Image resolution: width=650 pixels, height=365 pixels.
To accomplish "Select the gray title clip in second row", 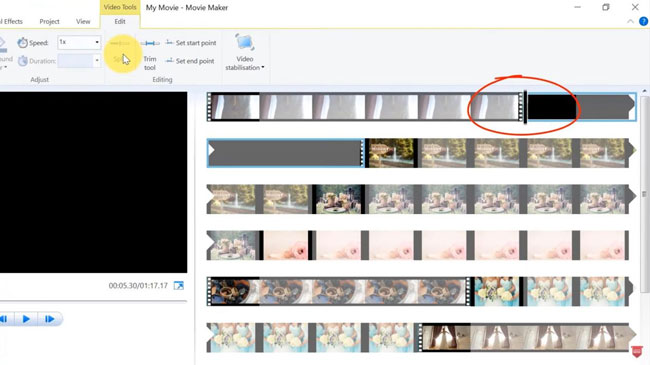I will tap(285, 153).
